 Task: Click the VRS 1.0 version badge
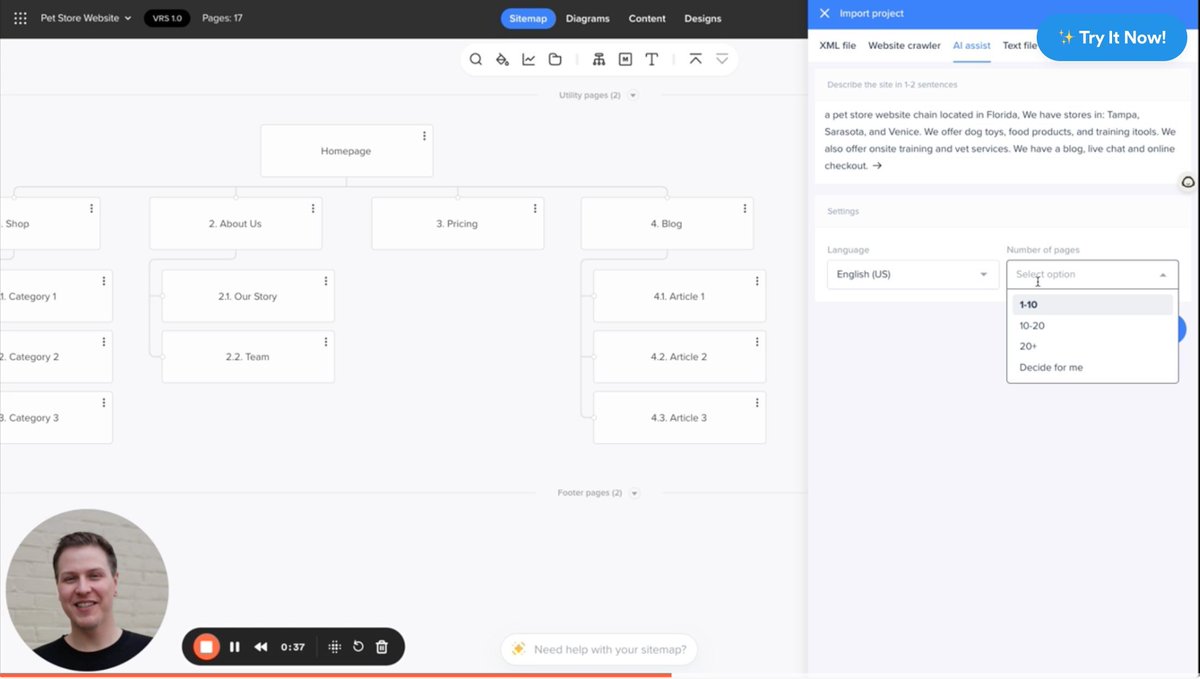(x=167, y=18)
